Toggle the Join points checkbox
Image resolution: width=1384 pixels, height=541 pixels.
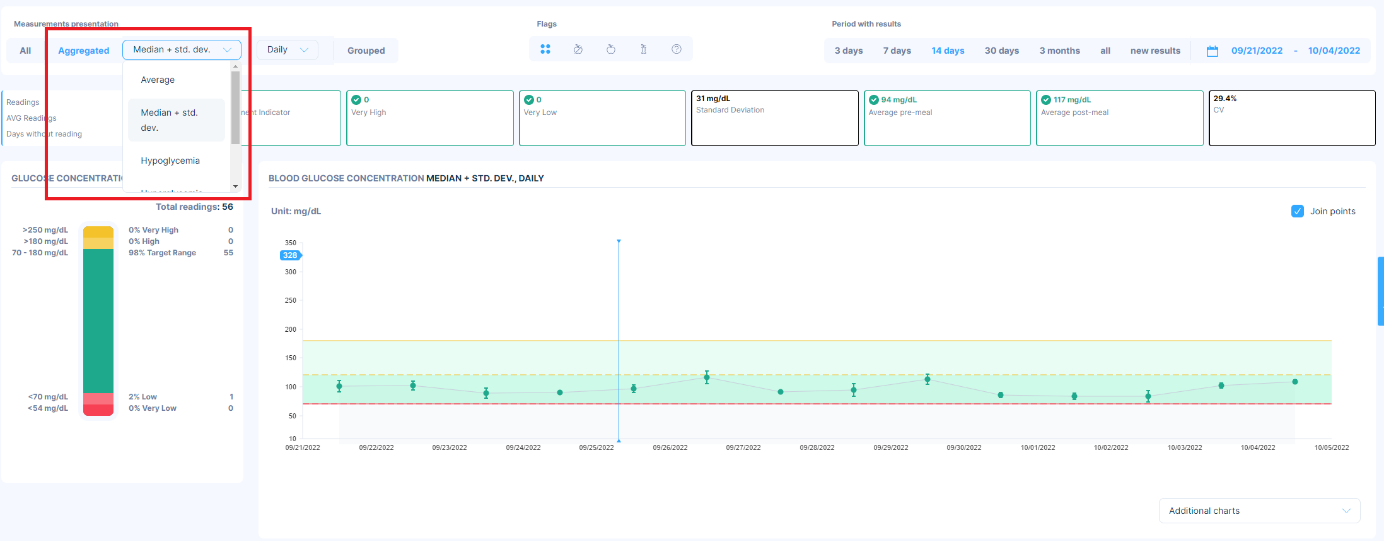pyautogui.click(x=1297, y=211)
